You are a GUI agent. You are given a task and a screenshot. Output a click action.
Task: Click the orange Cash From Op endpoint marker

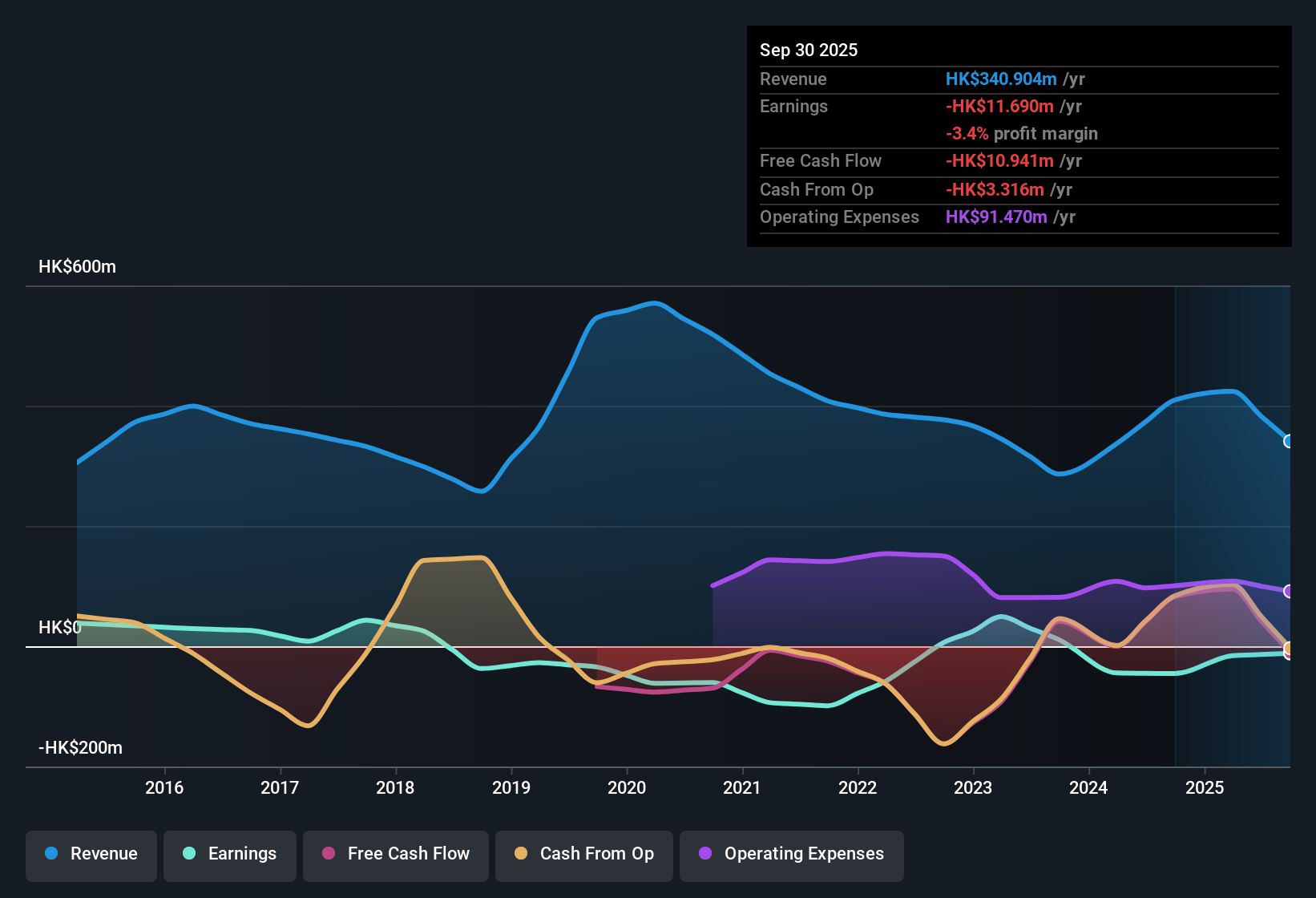point(1289,648)
